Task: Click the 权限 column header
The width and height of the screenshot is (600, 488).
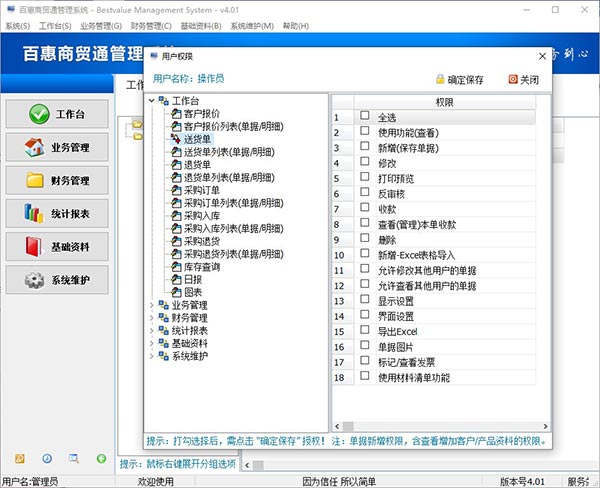Action: 444,102
